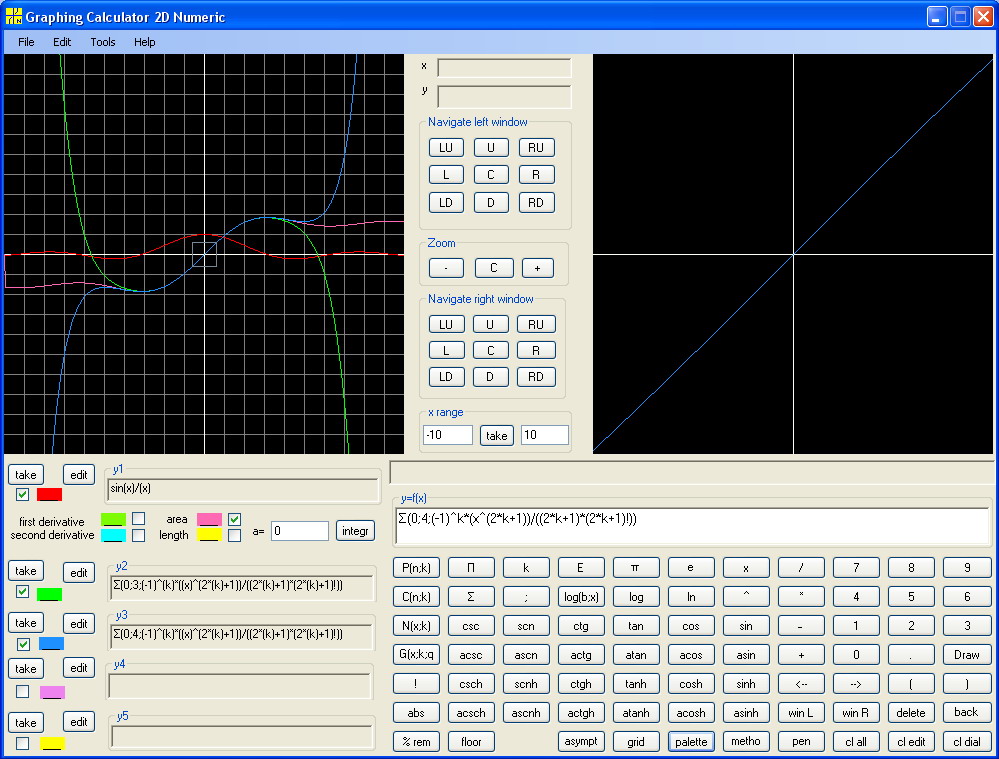Click RD in Navigate left window
The image size is (999, 759).
point(536,203)
